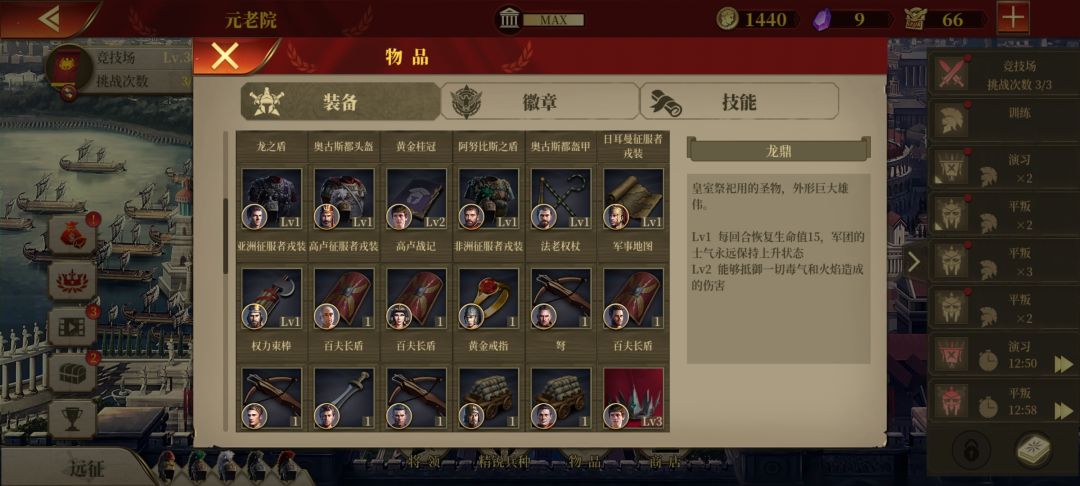Collapse the right task panel chevron

click(x=914, y=262)
